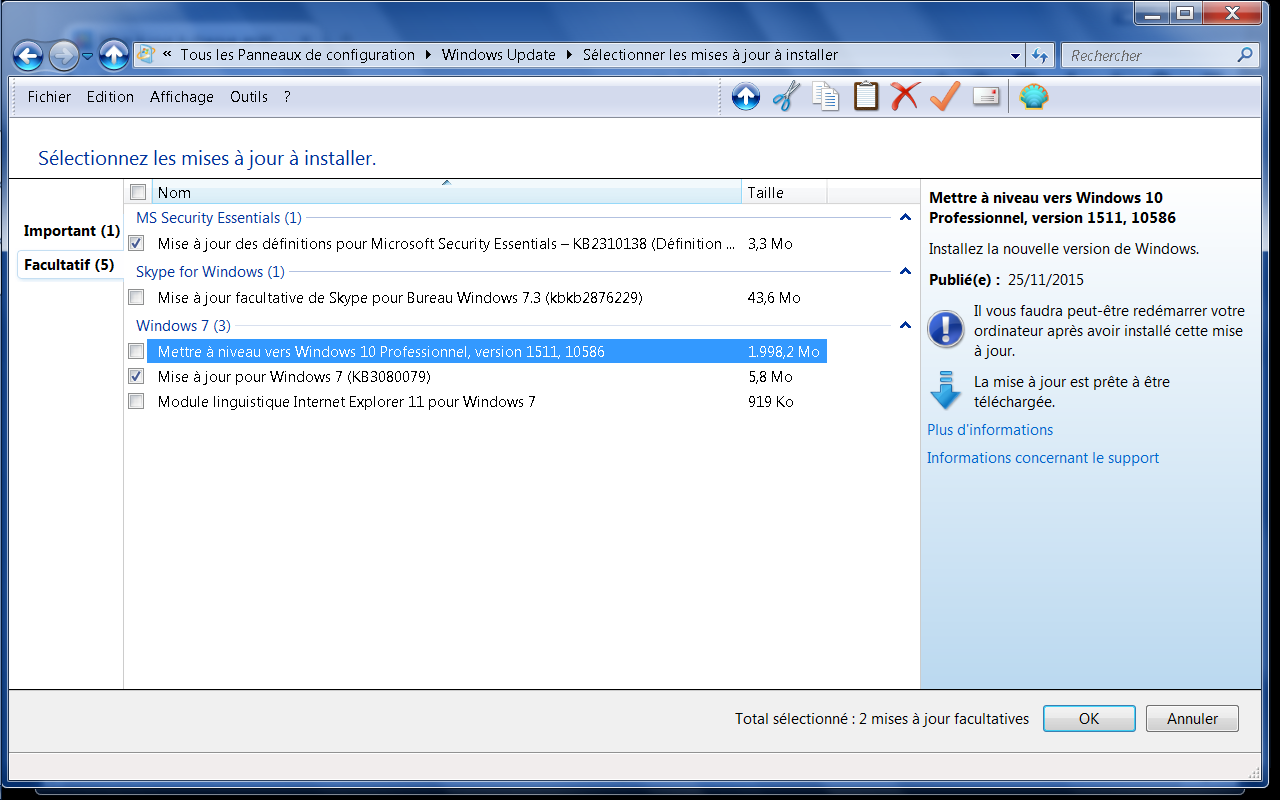Click the Up button beside the address bar

point(114,55)
